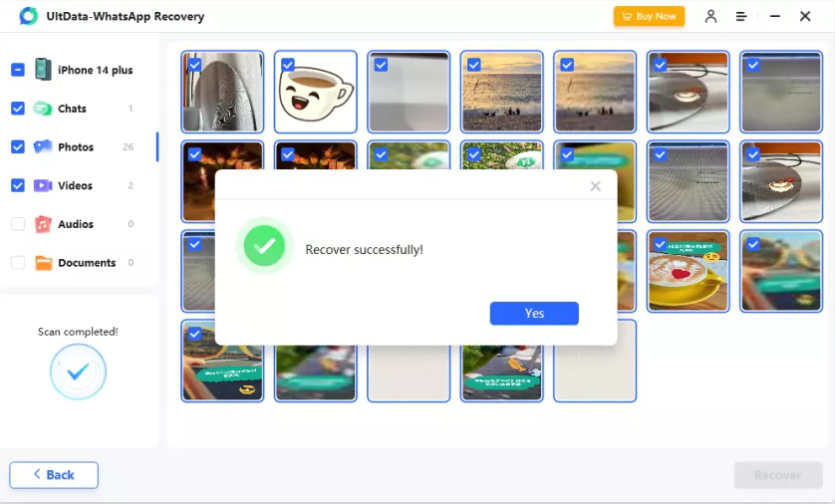Uncheck the Videos checkbox

18,185
